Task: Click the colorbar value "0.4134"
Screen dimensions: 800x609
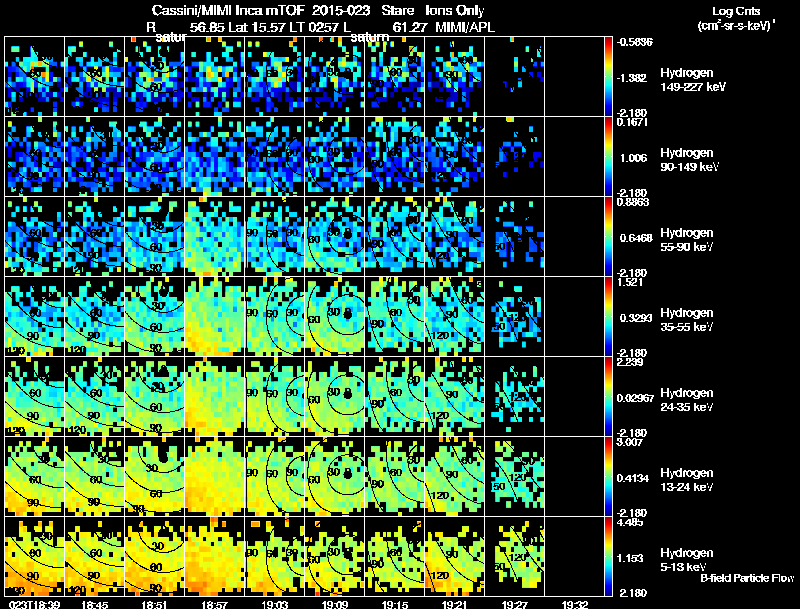Action: pyautogui.click(x=633, y=478)
